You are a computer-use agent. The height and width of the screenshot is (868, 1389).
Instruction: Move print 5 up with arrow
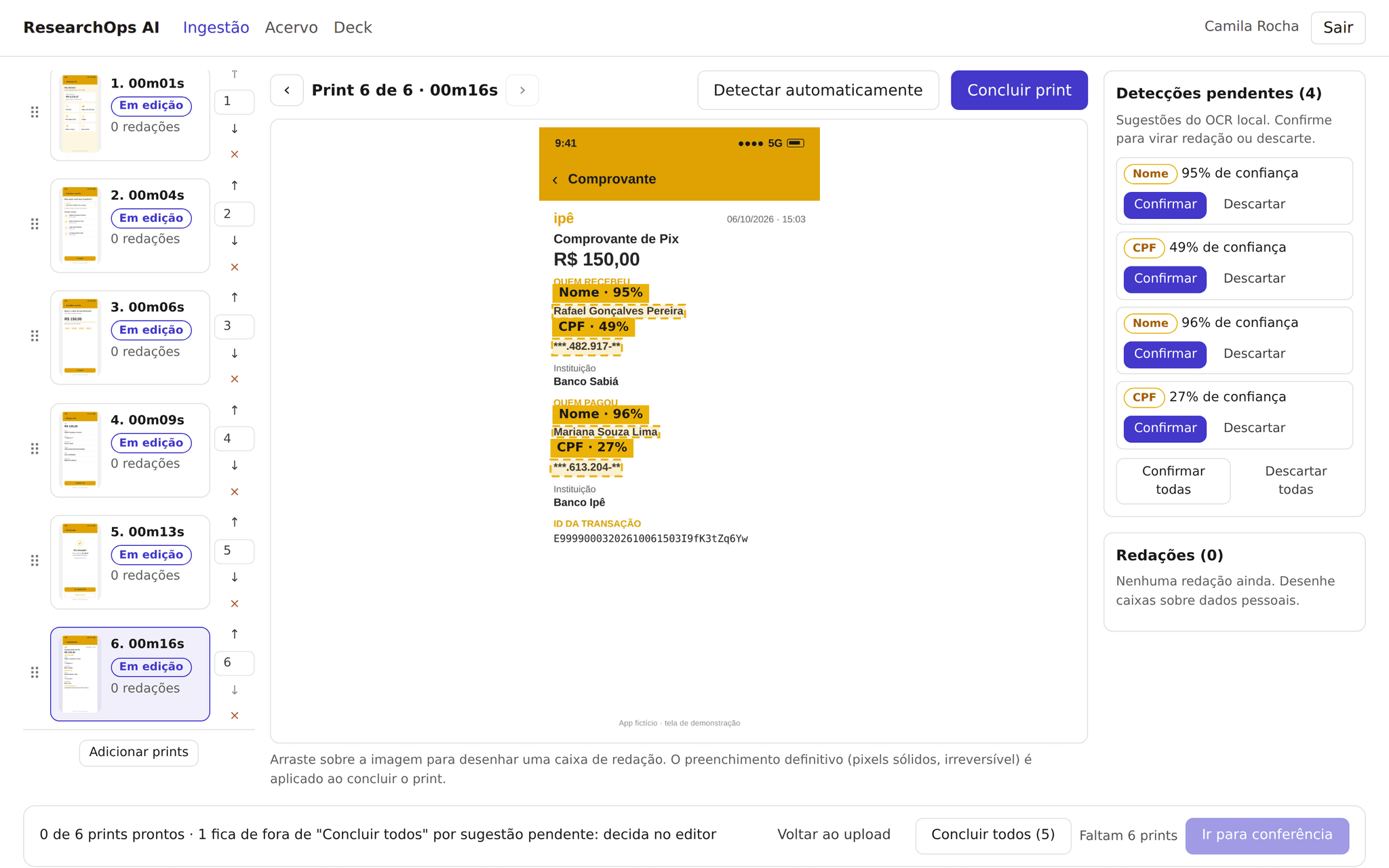(x=235, y=522)
